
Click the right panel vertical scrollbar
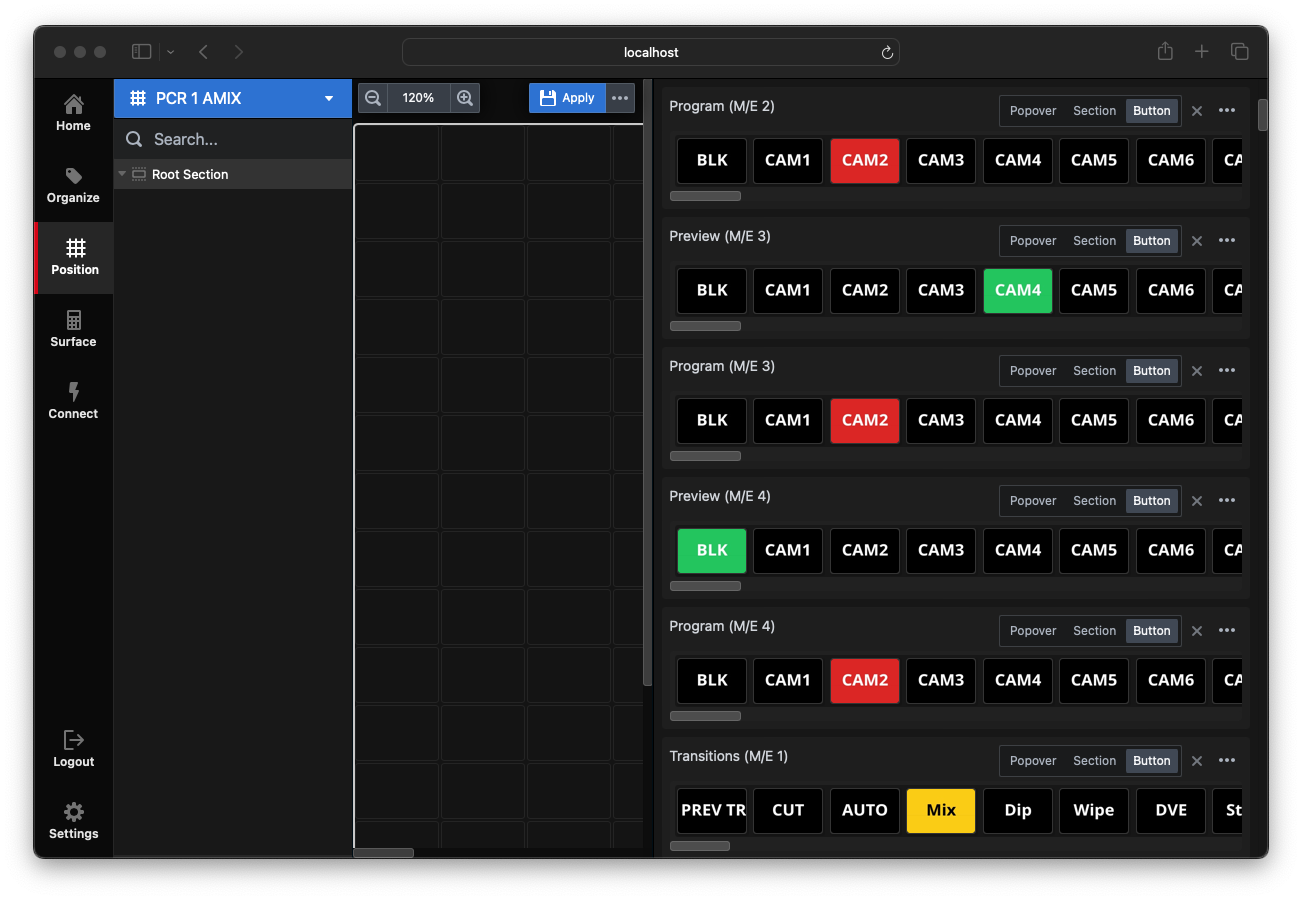point(1262,115)
